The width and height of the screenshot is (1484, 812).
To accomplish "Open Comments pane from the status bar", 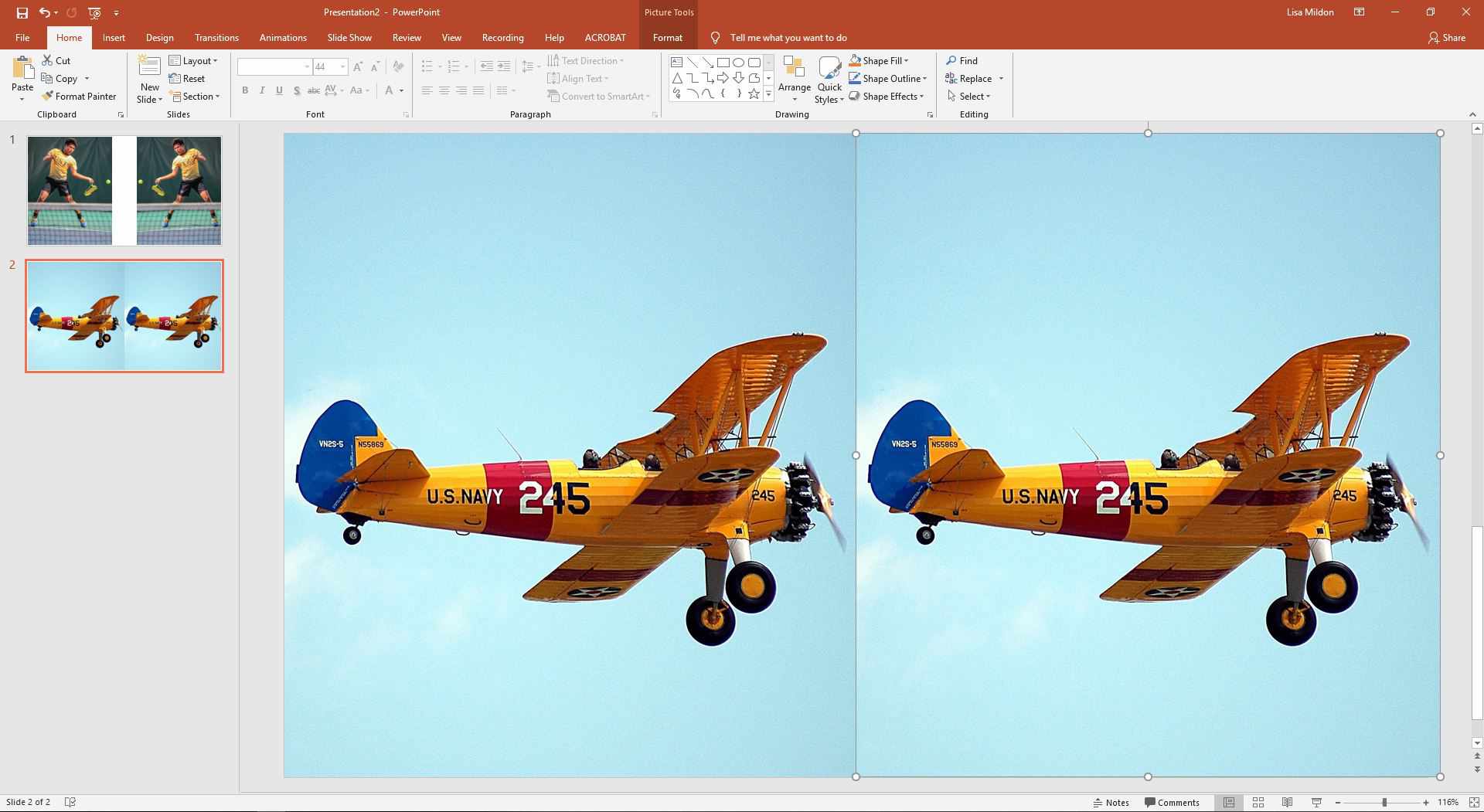I will coord(1173,803).
